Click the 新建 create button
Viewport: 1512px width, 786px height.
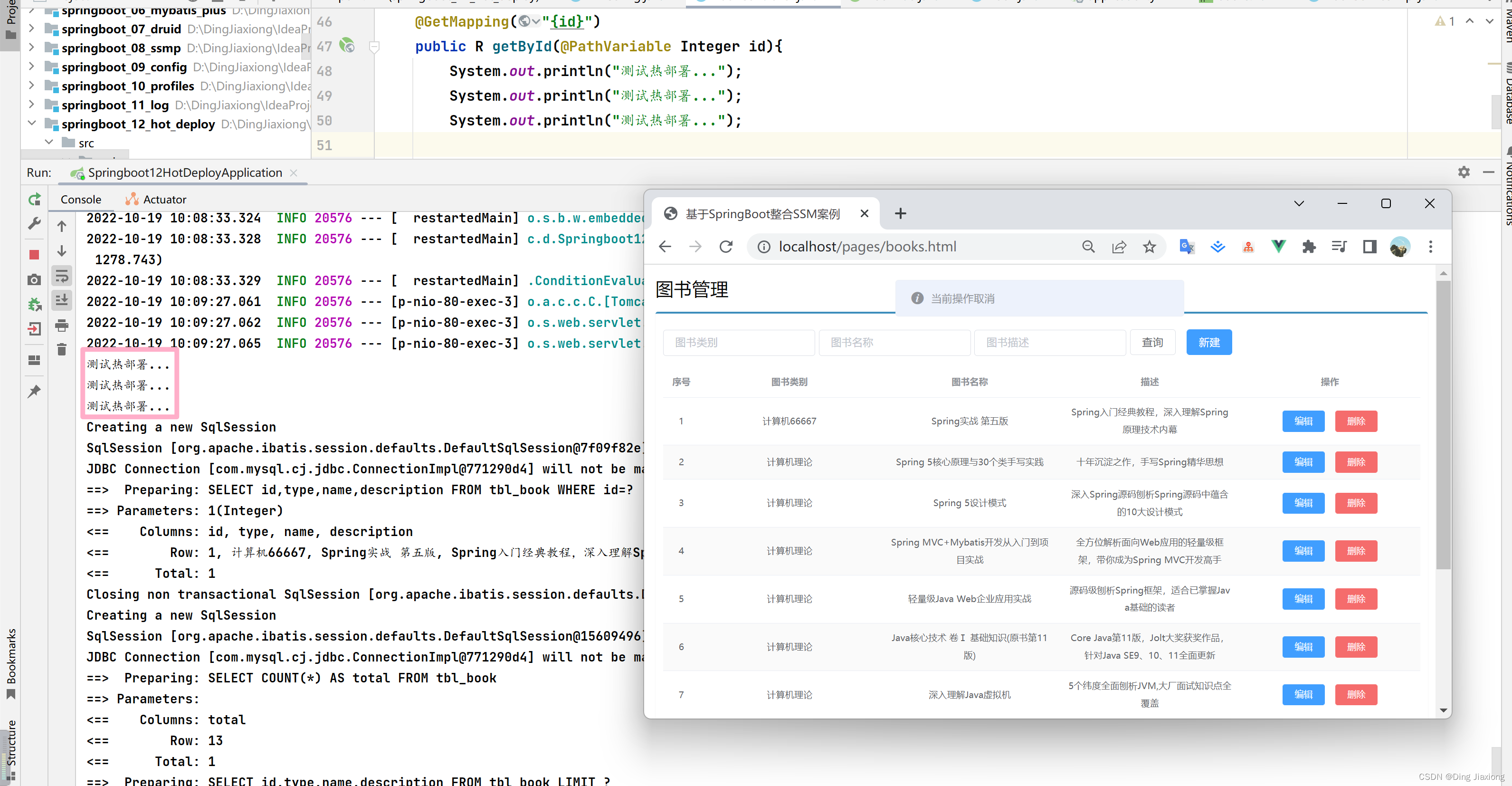tap(1209, 342)
